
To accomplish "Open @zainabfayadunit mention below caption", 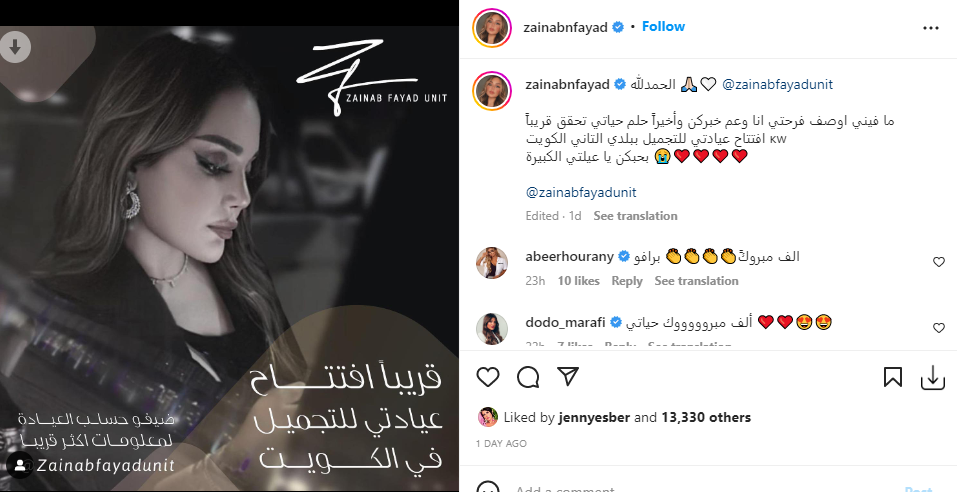I will pyautogui.click(x=580, y=192).
